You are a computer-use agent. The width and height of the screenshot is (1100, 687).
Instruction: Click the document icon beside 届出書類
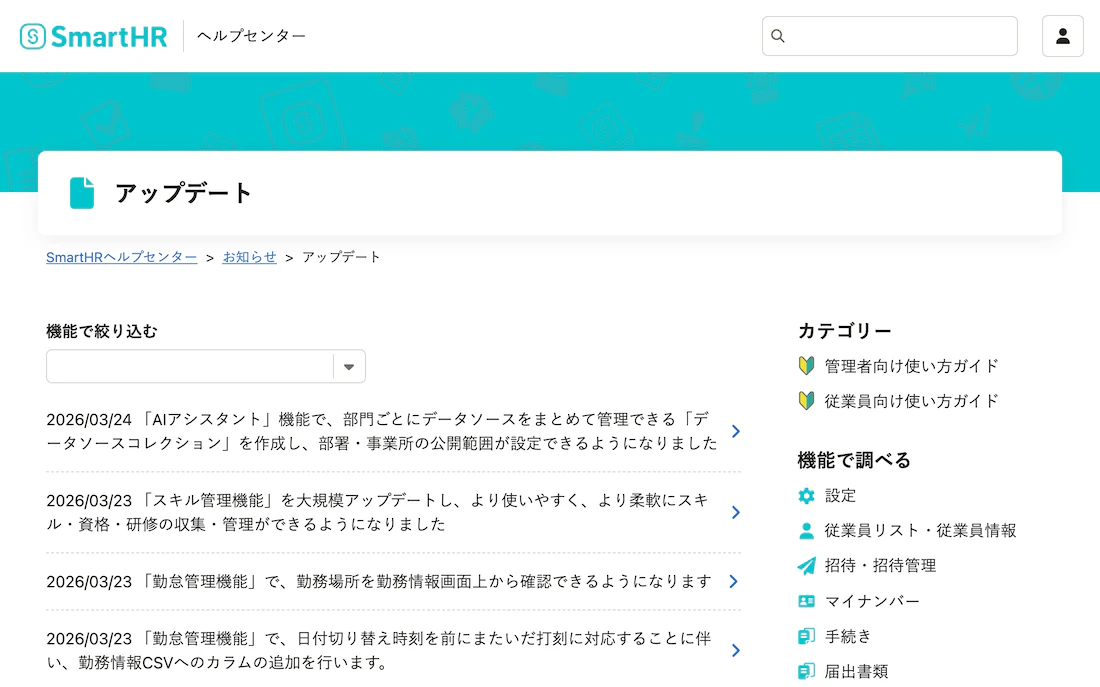806,671
